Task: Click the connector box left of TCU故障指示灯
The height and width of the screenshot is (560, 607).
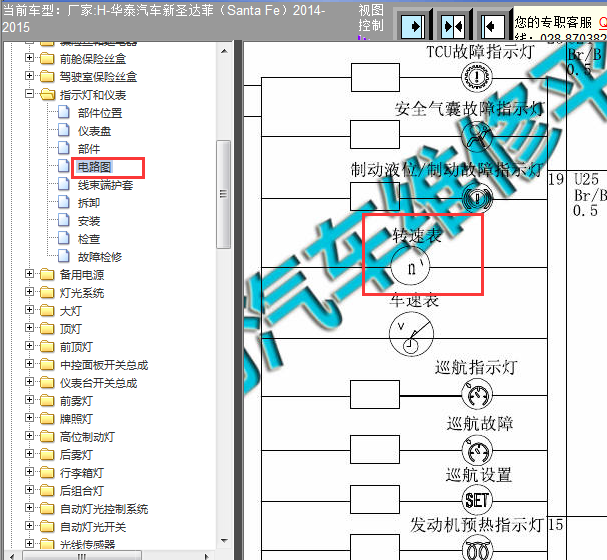Action: pyautogui.click(x=375, y=77)
